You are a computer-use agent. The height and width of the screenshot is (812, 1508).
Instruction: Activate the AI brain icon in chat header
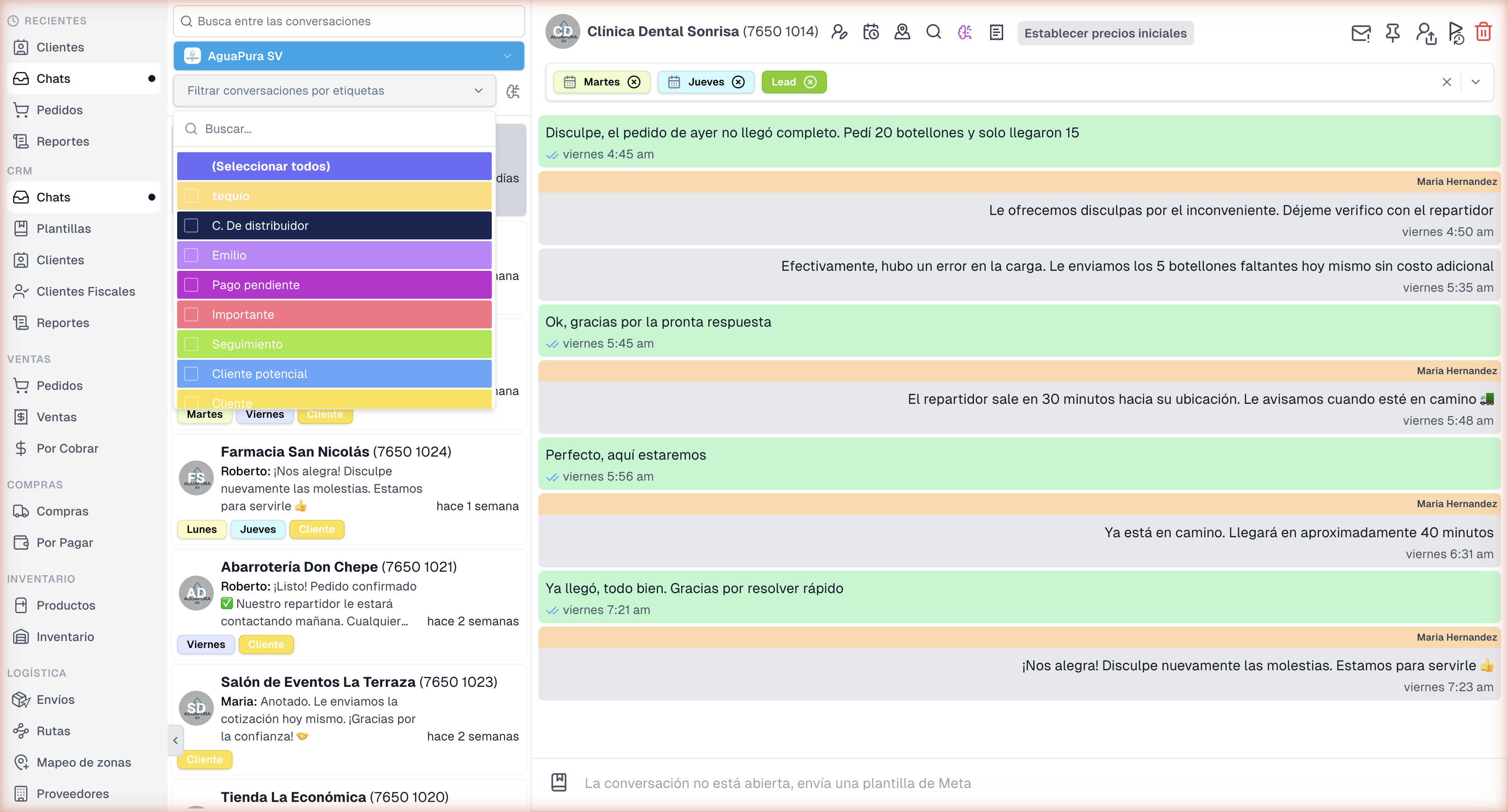(965, 33)
